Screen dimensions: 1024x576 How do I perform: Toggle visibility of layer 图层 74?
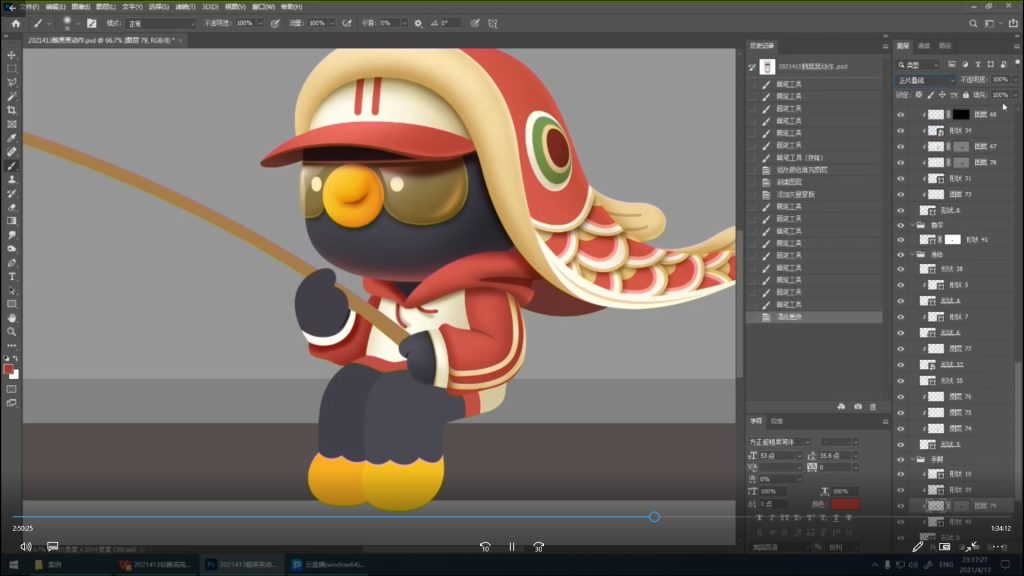point(900,428)
